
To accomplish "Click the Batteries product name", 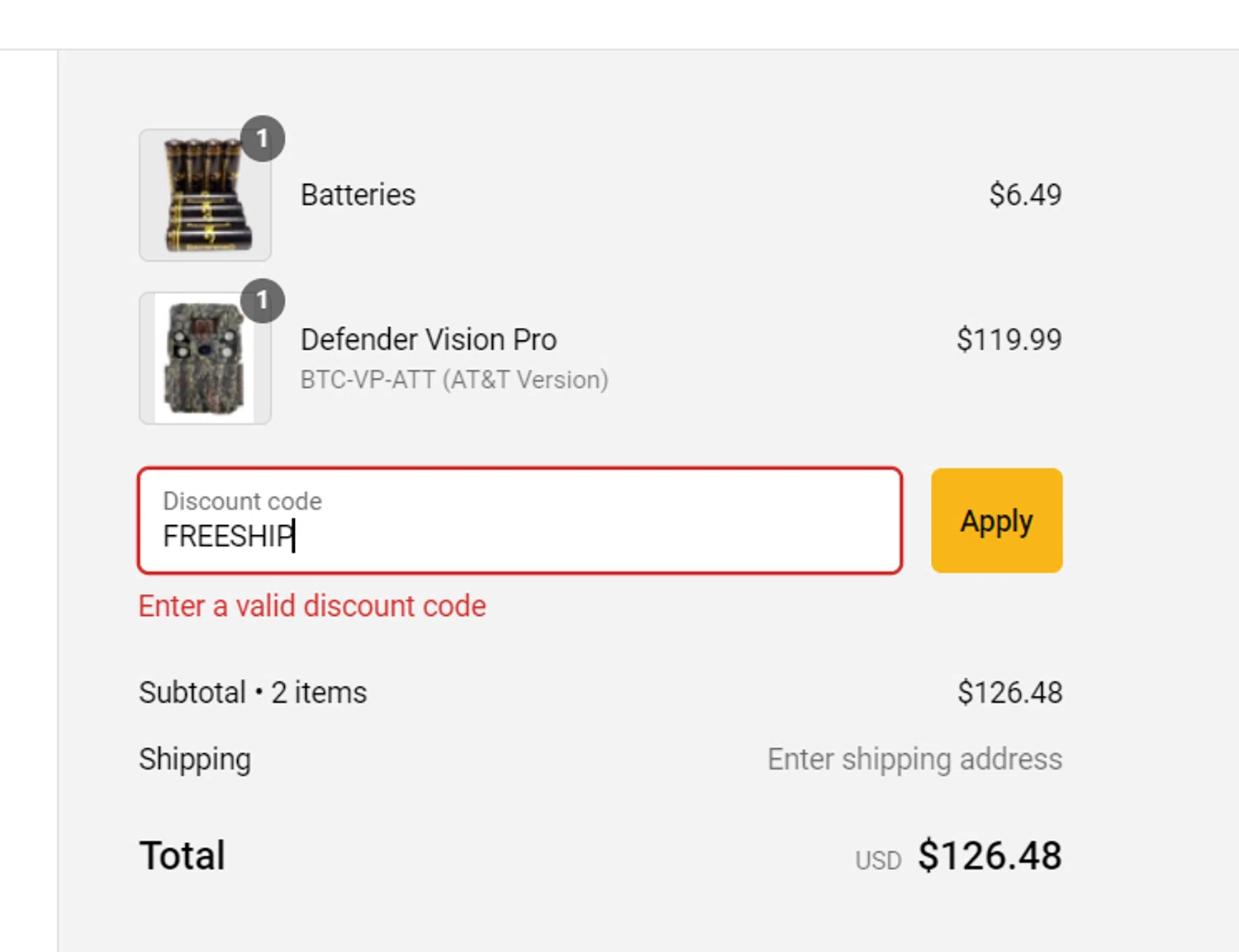I will tap(358, 195).
